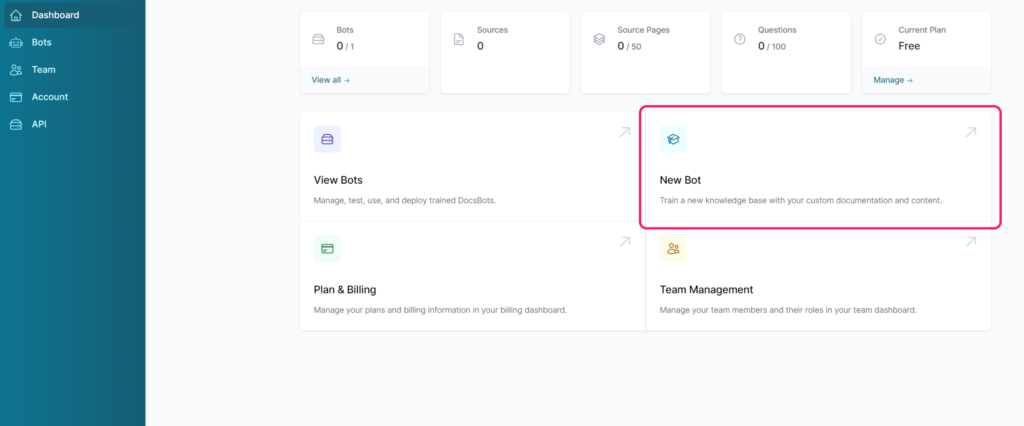Click the Source Pages layers icon
The image size is (1024, 426).
pos(599,39)
